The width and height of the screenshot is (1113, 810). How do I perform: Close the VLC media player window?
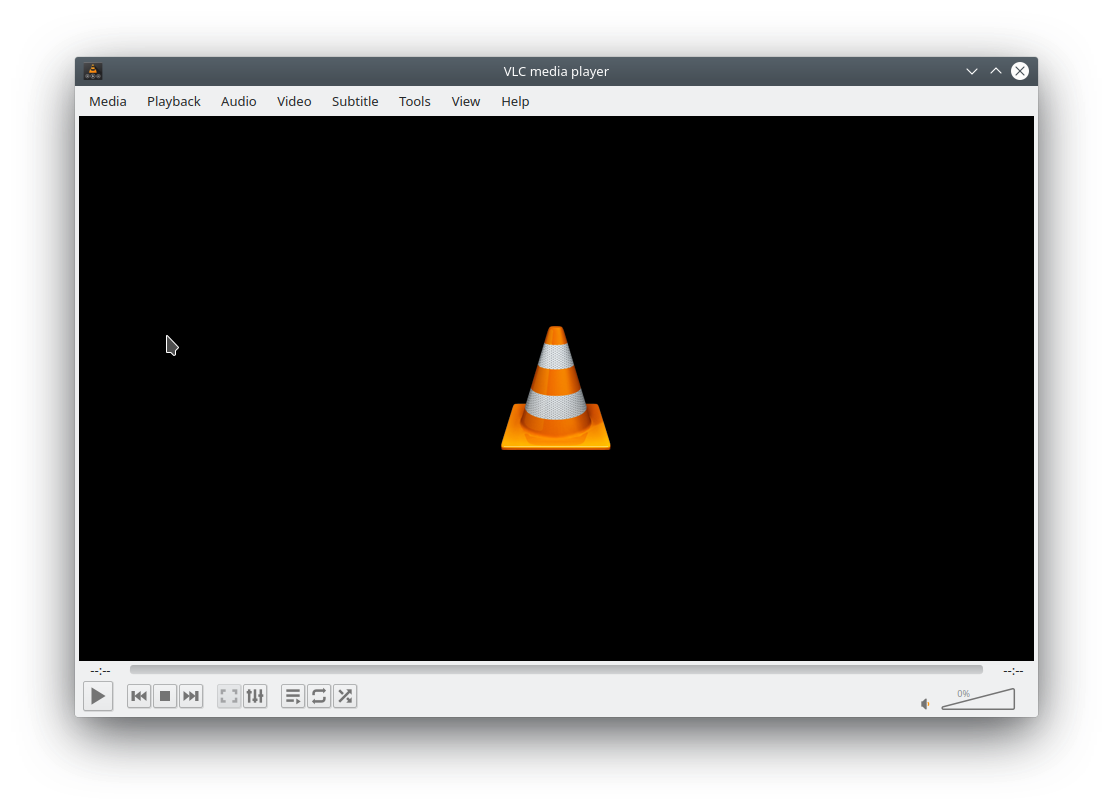tap(1020, 71)
